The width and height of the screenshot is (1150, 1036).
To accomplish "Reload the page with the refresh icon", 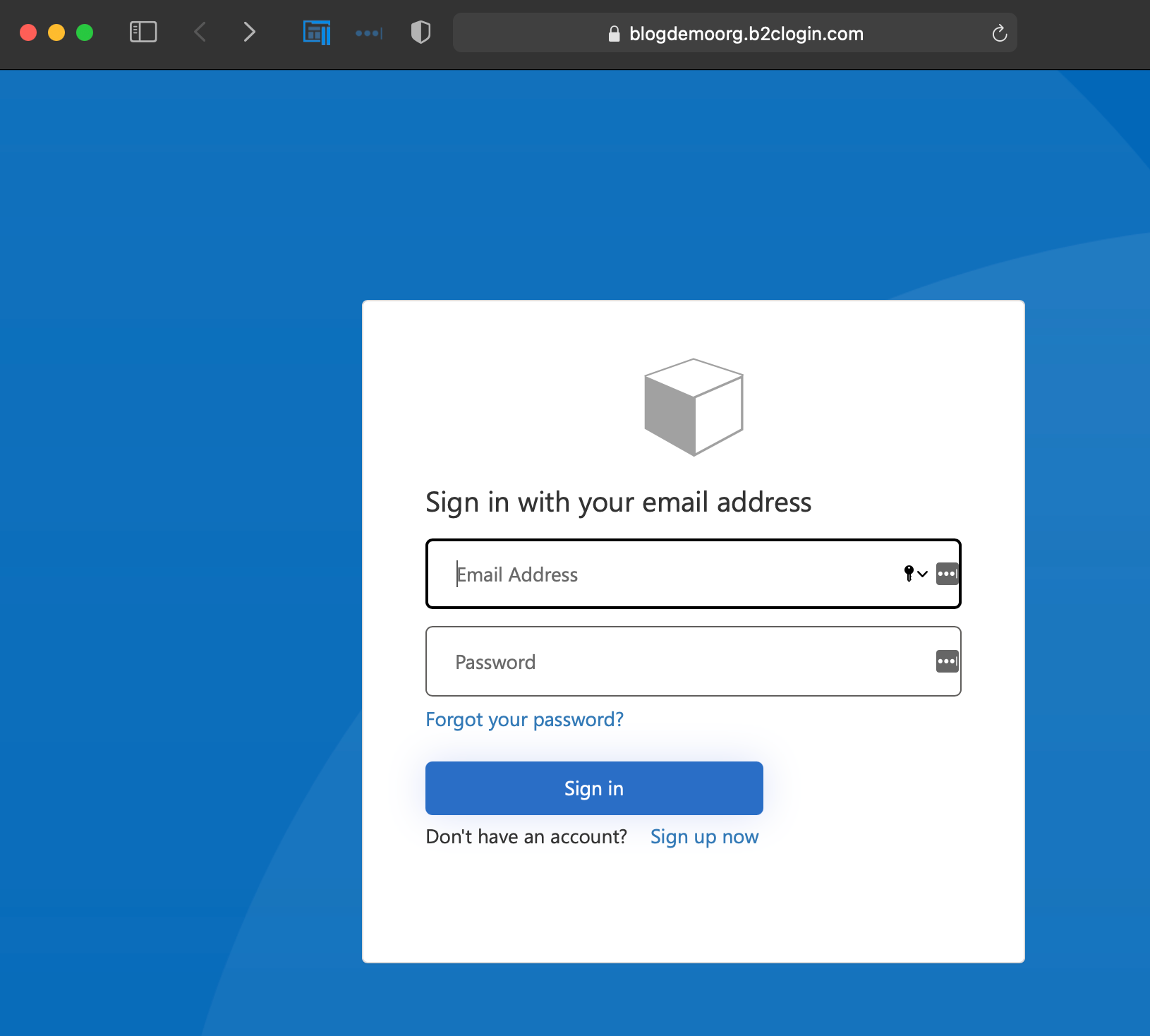I will pos(999,33).
